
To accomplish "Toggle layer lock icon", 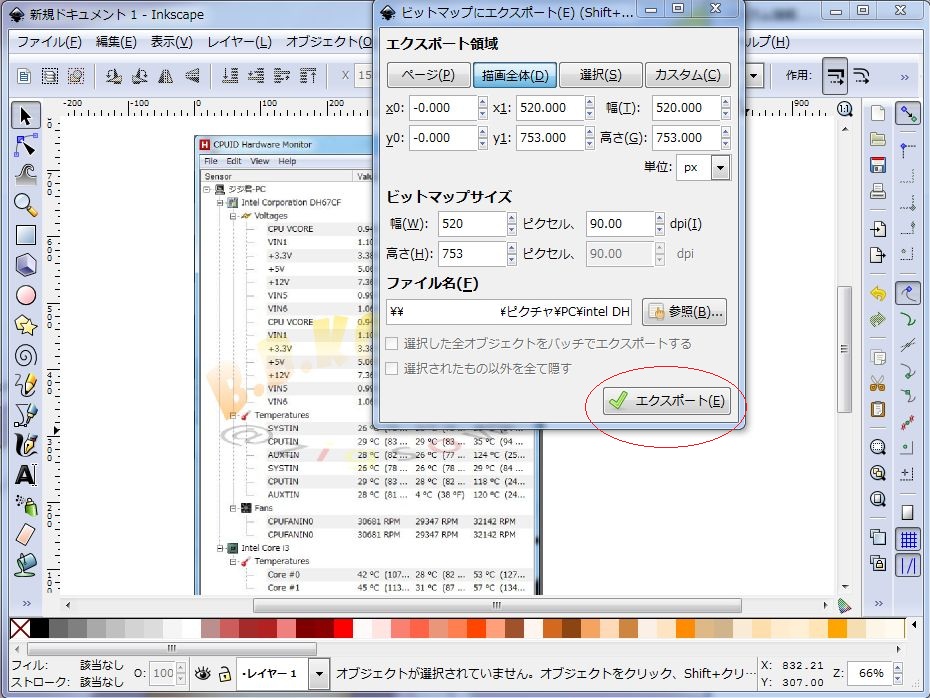I will (x=225, y=674).
